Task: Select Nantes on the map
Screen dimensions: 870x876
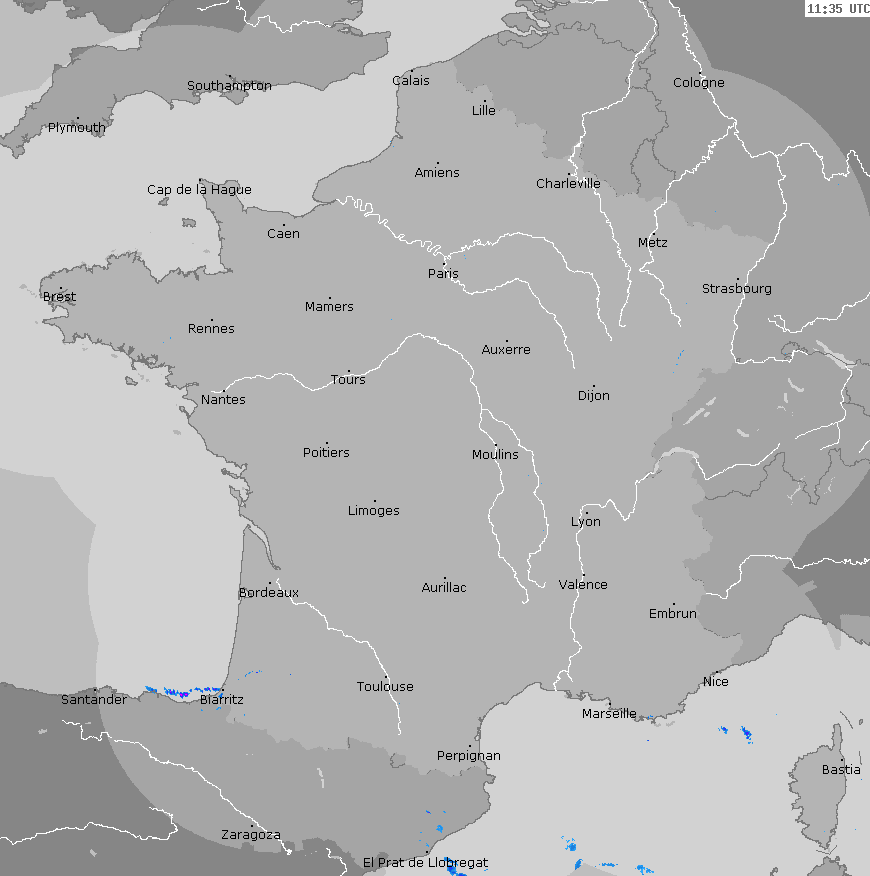Action: 223,399
